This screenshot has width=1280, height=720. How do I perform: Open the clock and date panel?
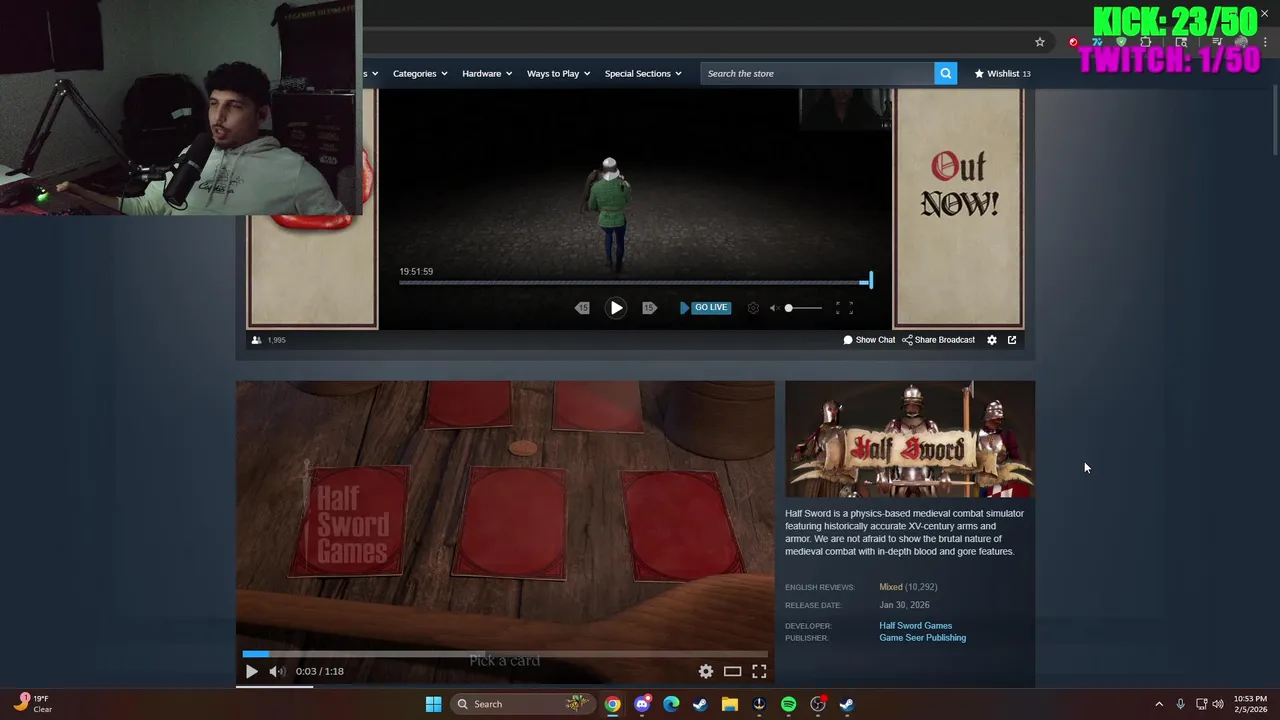[x=1250, y=704]
